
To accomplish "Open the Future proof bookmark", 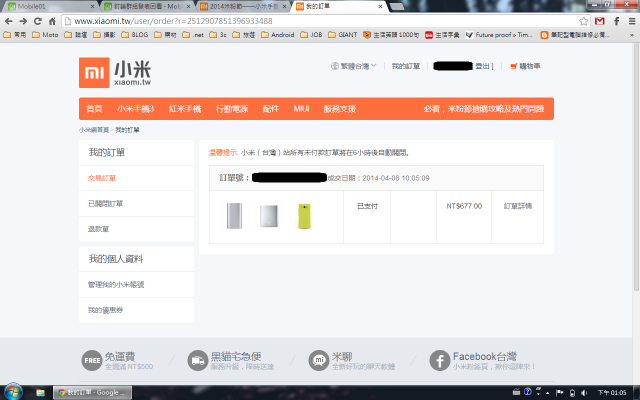I will [x=499, y=35].
